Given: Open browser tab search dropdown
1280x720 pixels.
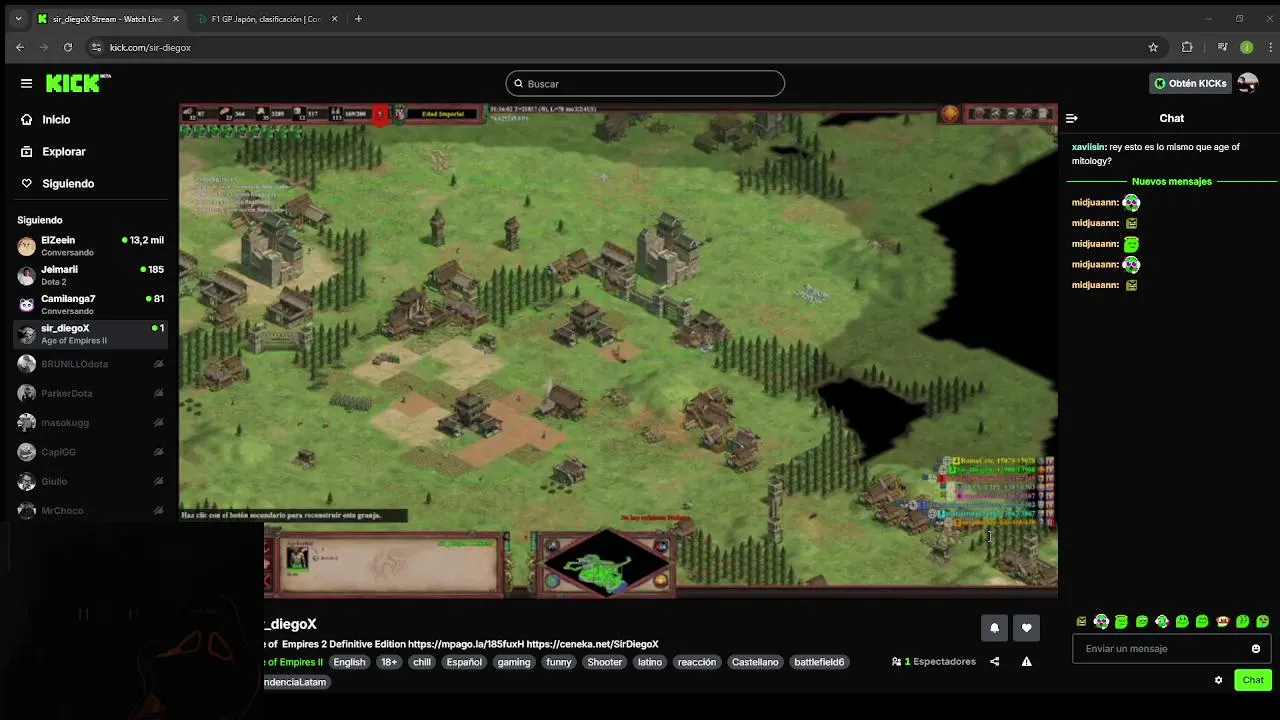Looking at the screenshot, I should pyautogui.click(x=18, y=19).
